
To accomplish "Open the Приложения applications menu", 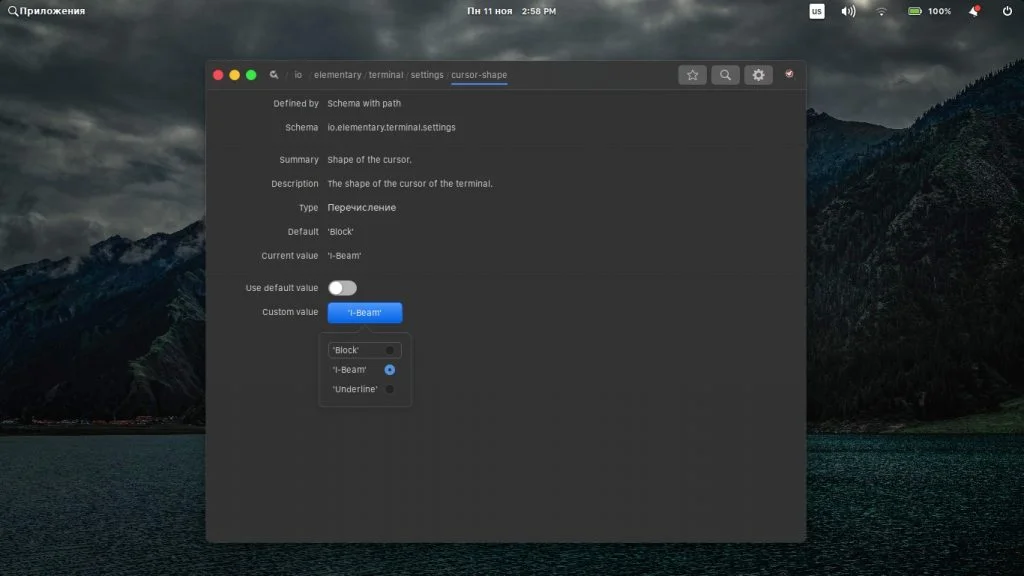I will point(46,11).
